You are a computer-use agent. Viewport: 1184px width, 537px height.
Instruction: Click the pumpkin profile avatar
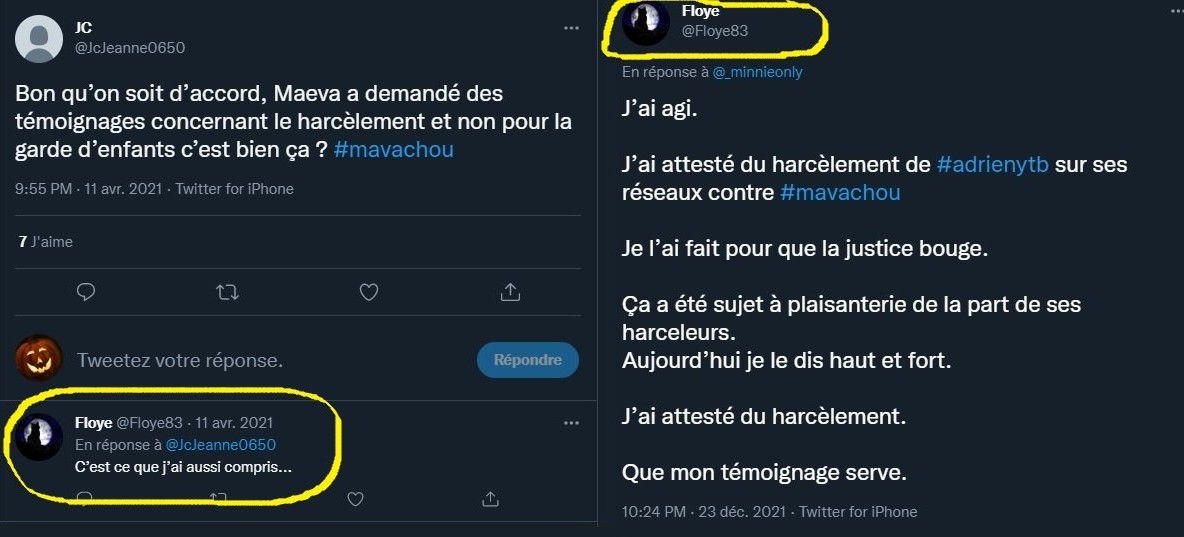point(39,359)
